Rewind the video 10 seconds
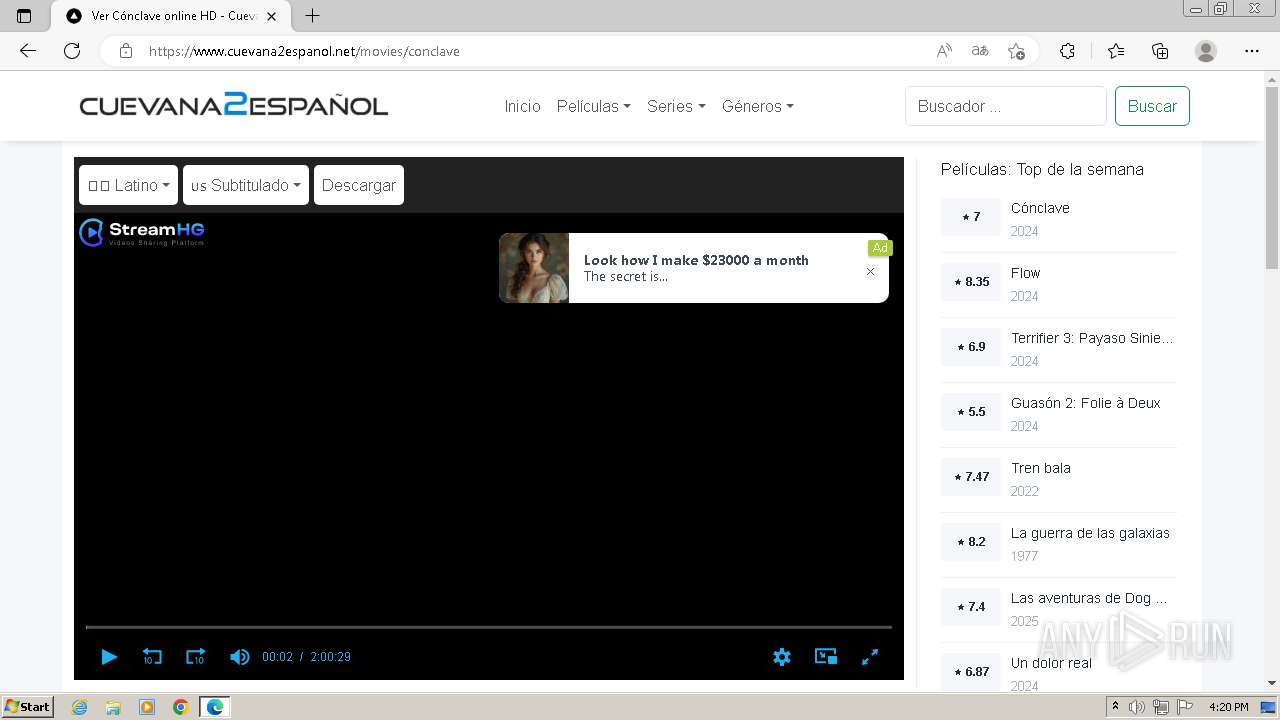This screenshot has height=720, width=1280. click(152, 657)
